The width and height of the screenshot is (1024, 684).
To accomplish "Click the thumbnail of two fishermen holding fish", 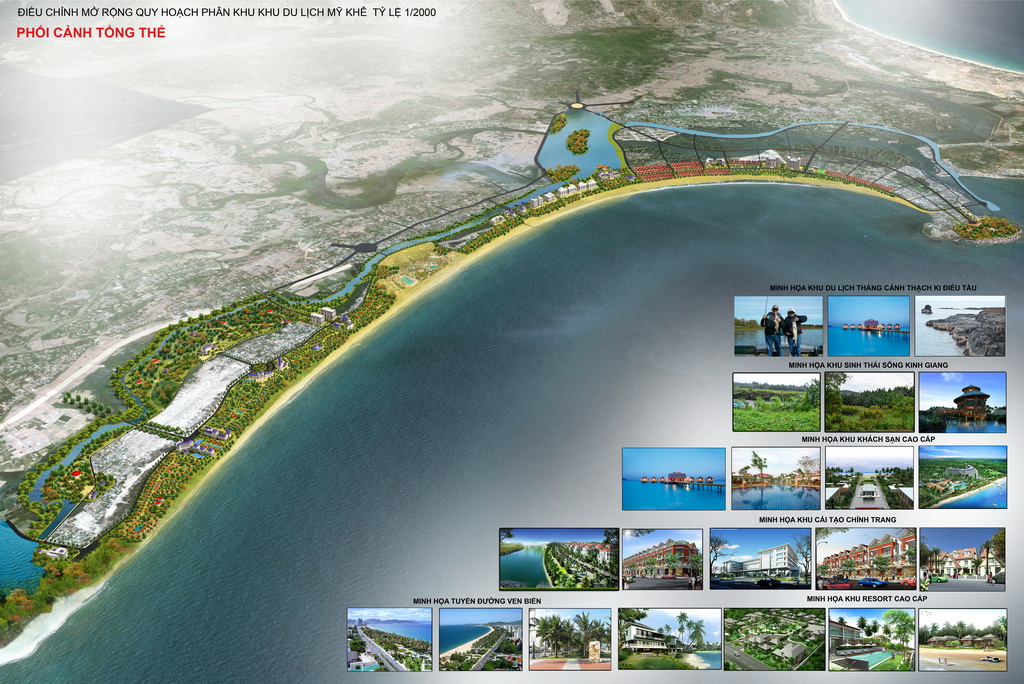I will point(778,325).
